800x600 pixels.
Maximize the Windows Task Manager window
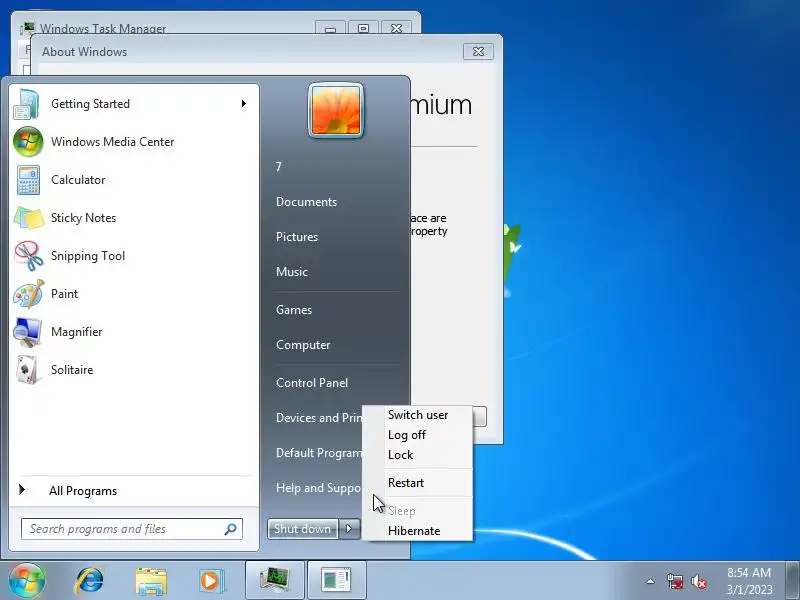tap(363, 29)
